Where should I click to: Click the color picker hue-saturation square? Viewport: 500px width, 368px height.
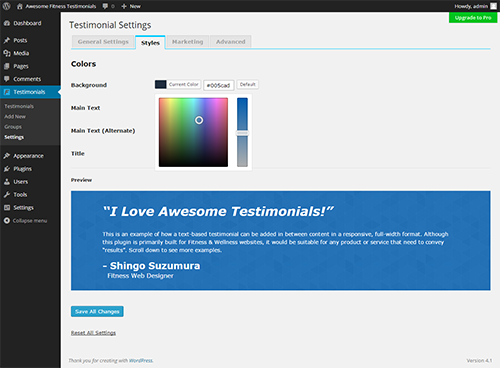click(193, 132)
